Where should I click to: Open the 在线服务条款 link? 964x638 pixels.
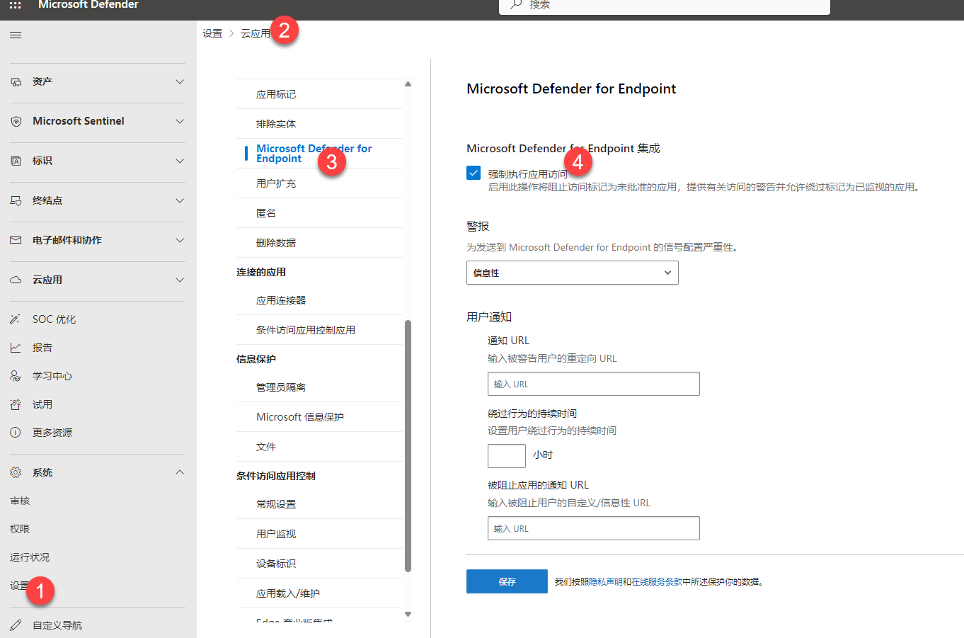click(x=657, y=581)
